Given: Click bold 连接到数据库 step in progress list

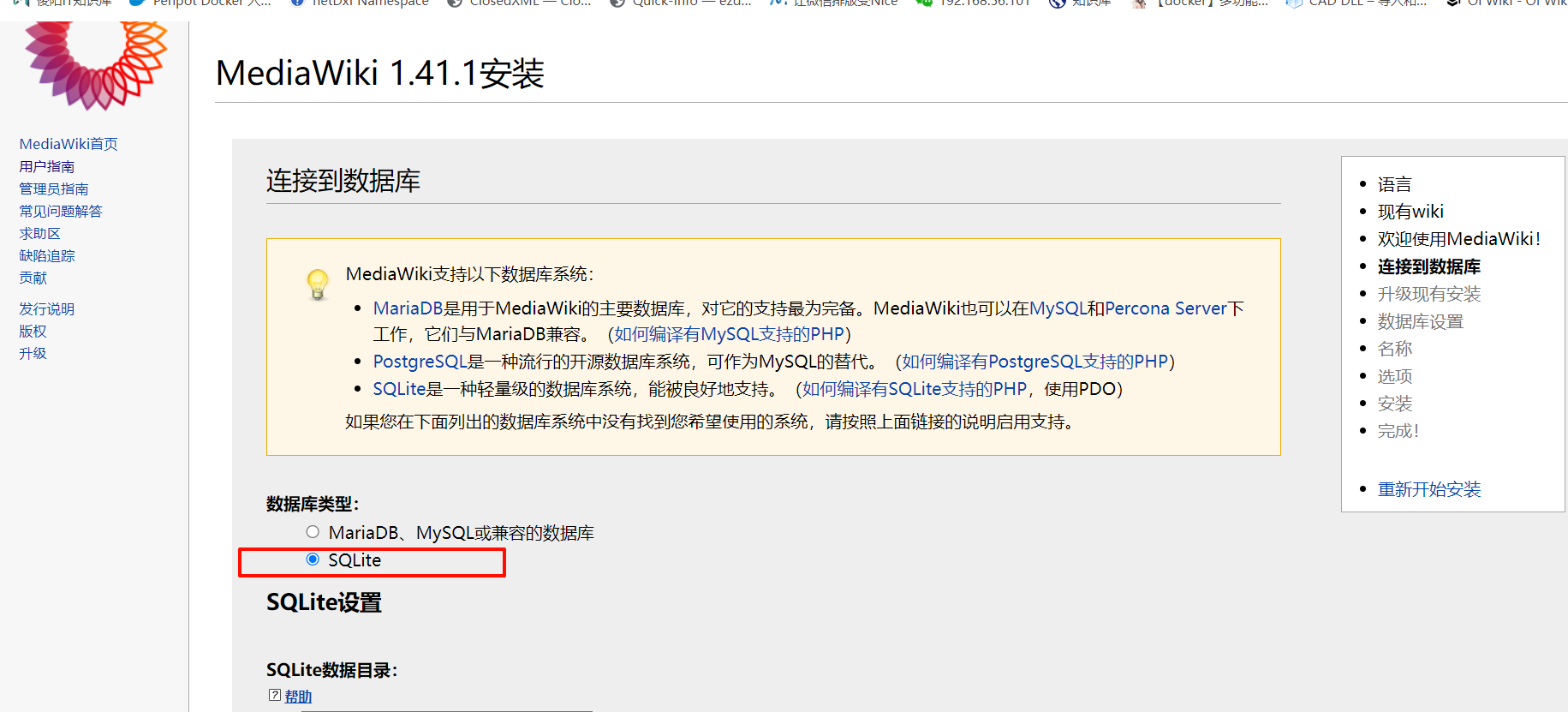Looking at the screenshot, I should [1429, 266].
